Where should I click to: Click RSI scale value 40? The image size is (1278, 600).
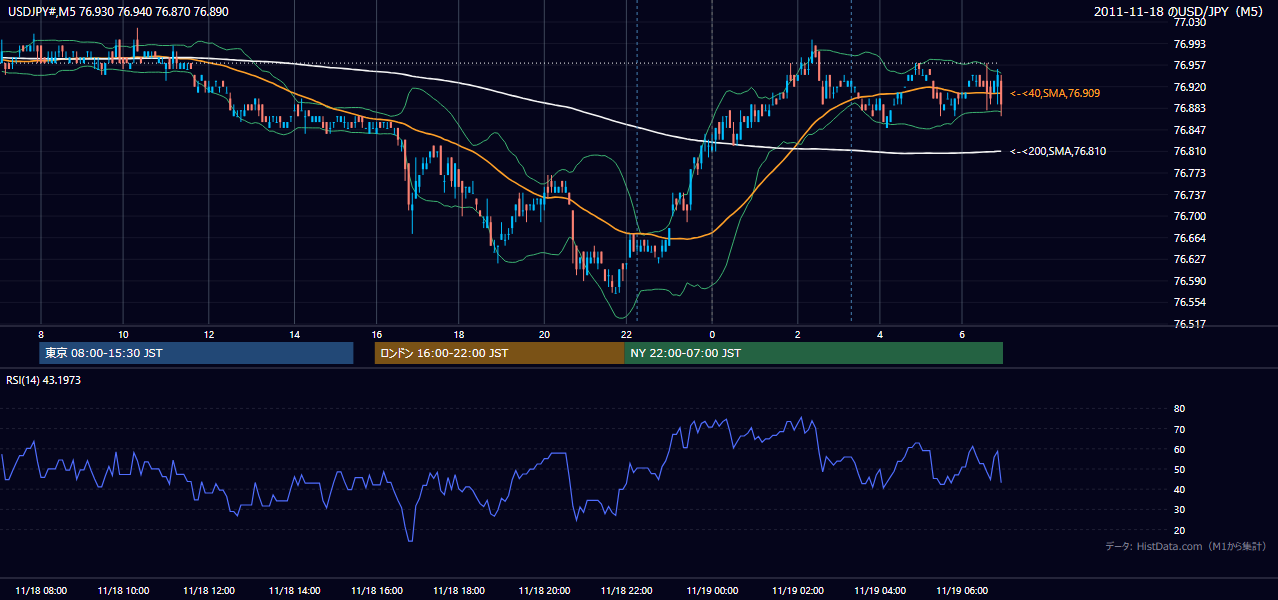coord(1179,490)
